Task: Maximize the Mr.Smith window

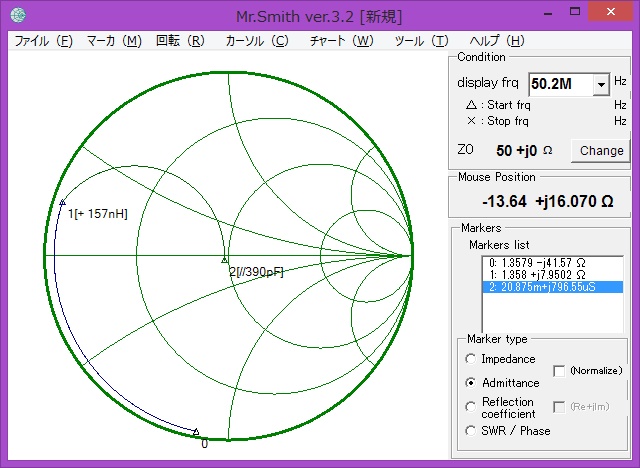Action: click(575, 11)
